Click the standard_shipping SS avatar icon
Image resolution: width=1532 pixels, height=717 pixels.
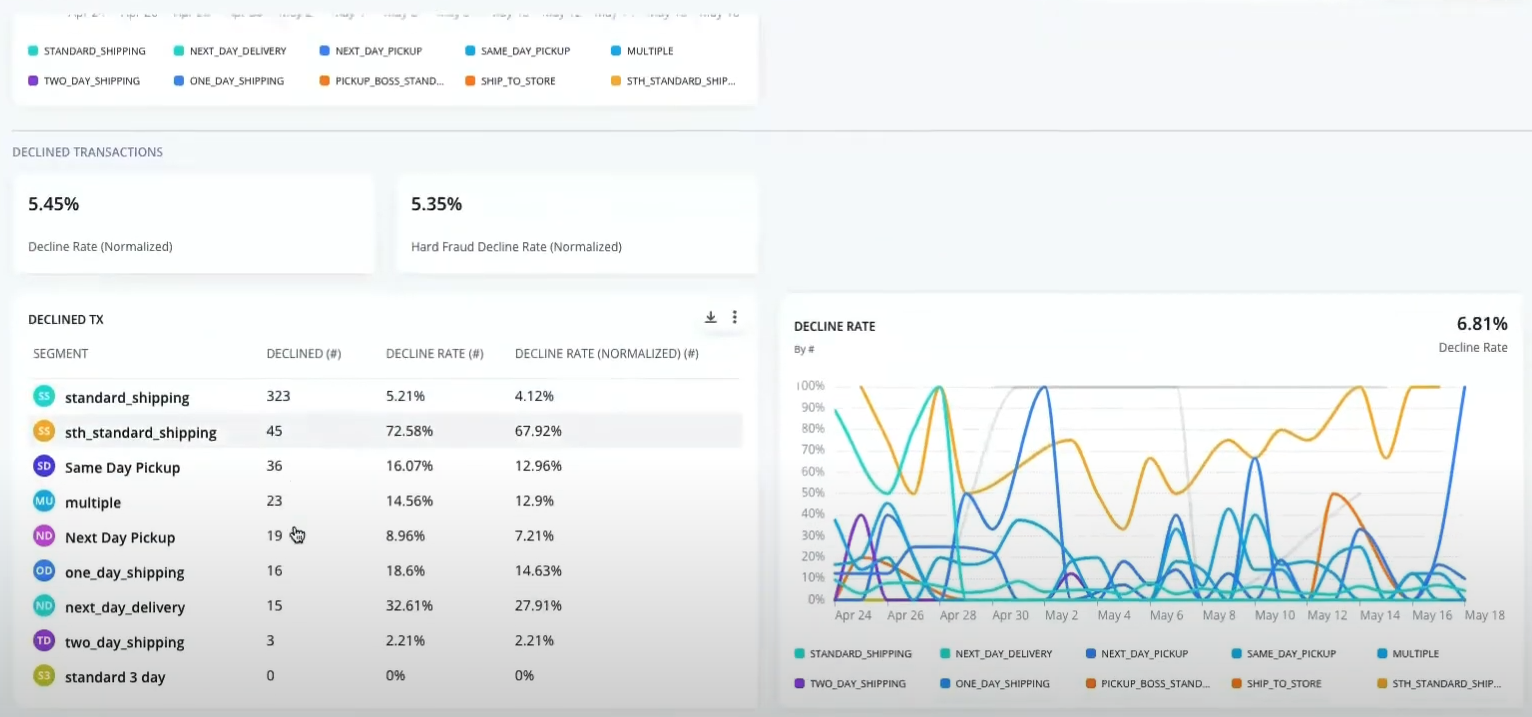[x=44, y=396]
